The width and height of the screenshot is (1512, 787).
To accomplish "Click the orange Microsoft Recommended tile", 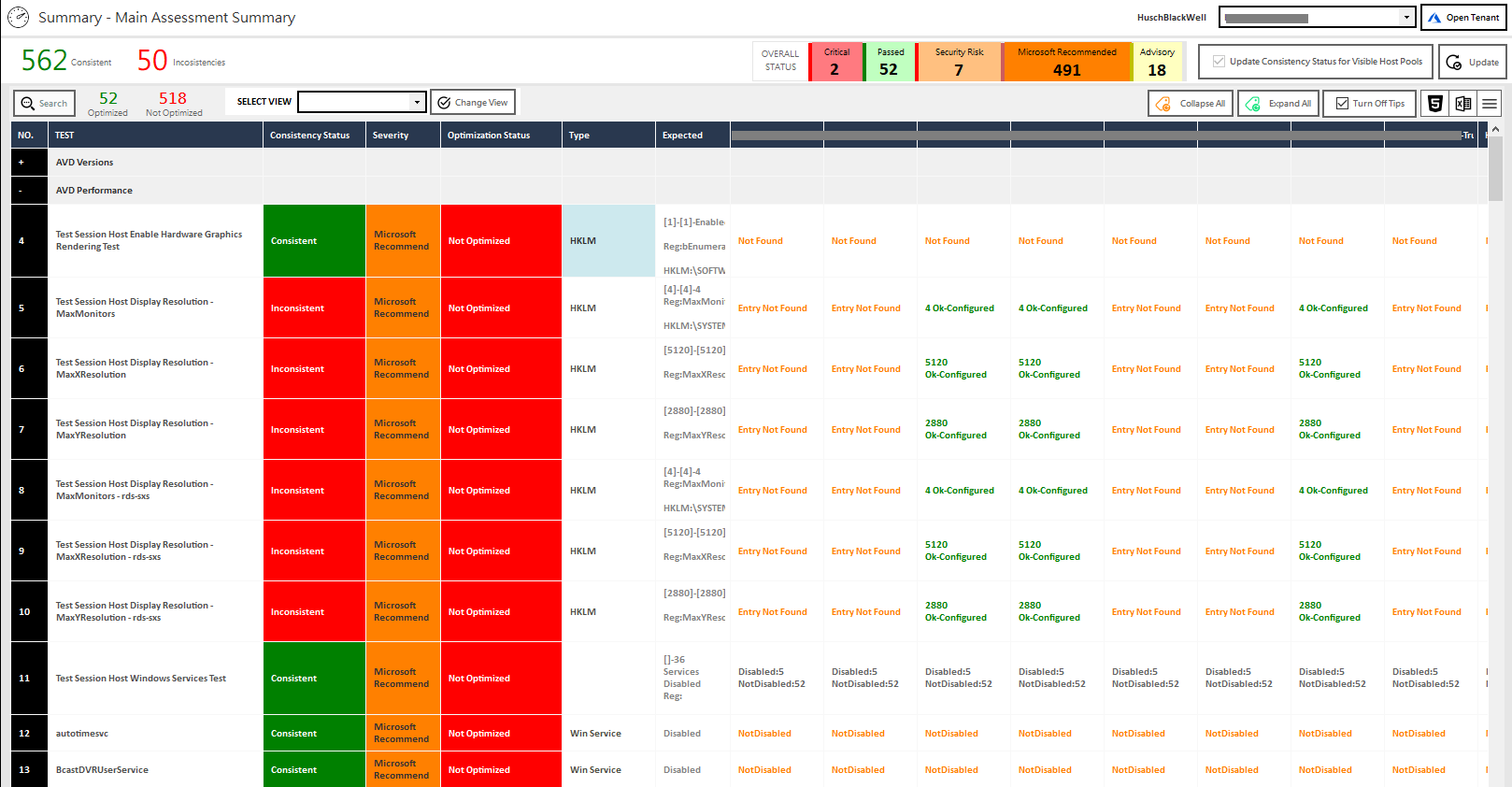I will point(1066,62).
